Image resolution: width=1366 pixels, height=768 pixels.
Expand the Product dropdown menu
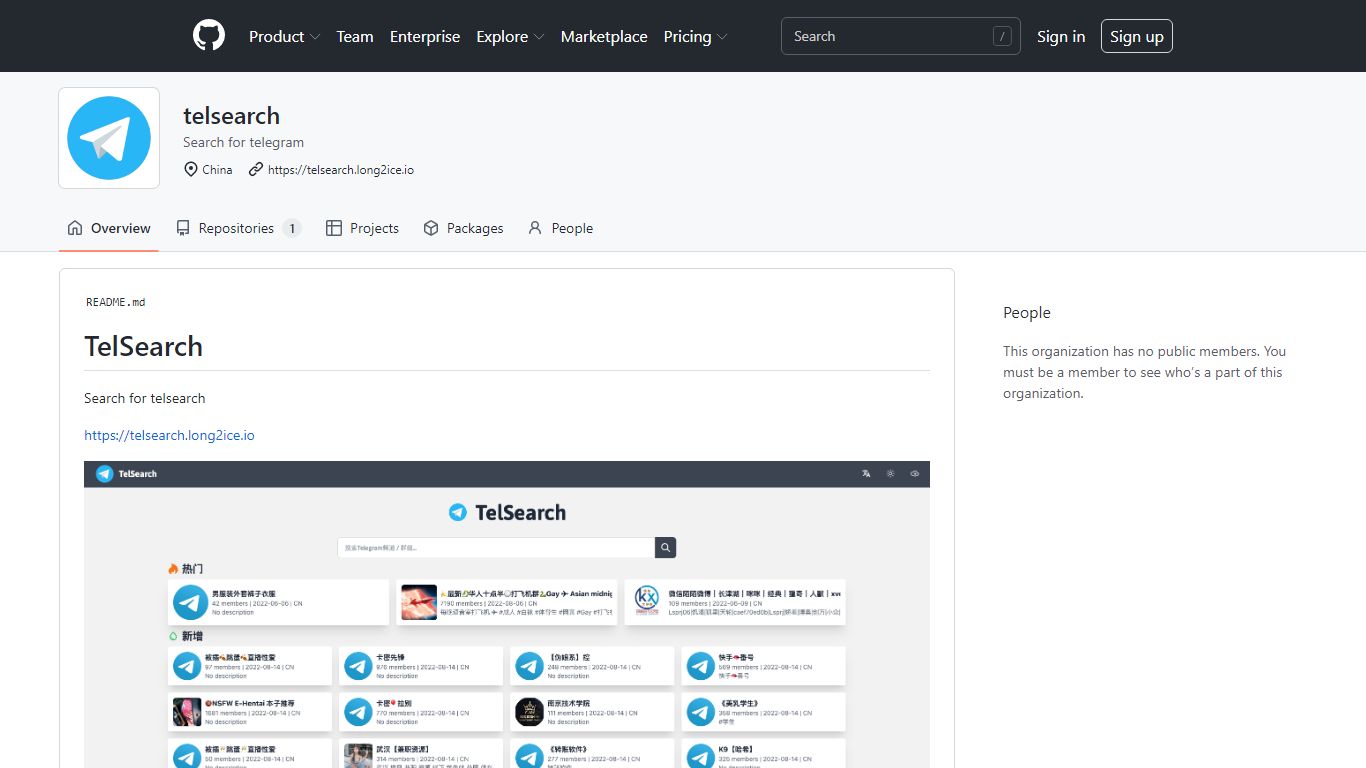284,36
